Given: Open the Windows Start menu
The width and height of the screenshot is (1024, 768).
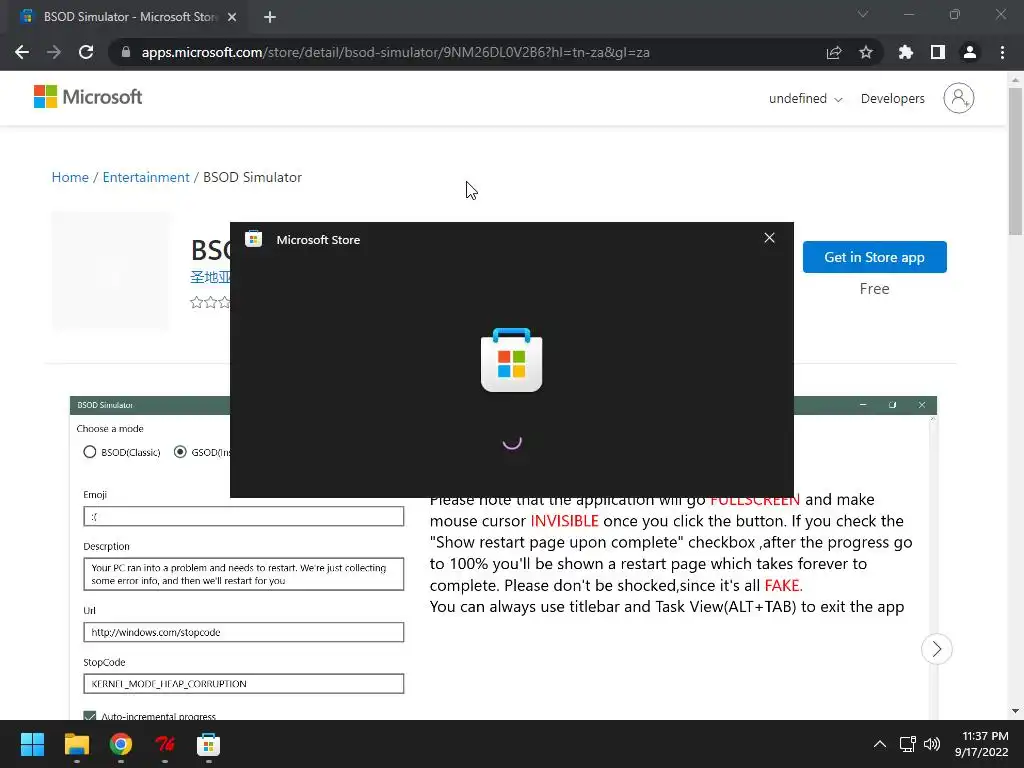Looking at the screenshot, I should pyautogui.click(x=32, y=744).
